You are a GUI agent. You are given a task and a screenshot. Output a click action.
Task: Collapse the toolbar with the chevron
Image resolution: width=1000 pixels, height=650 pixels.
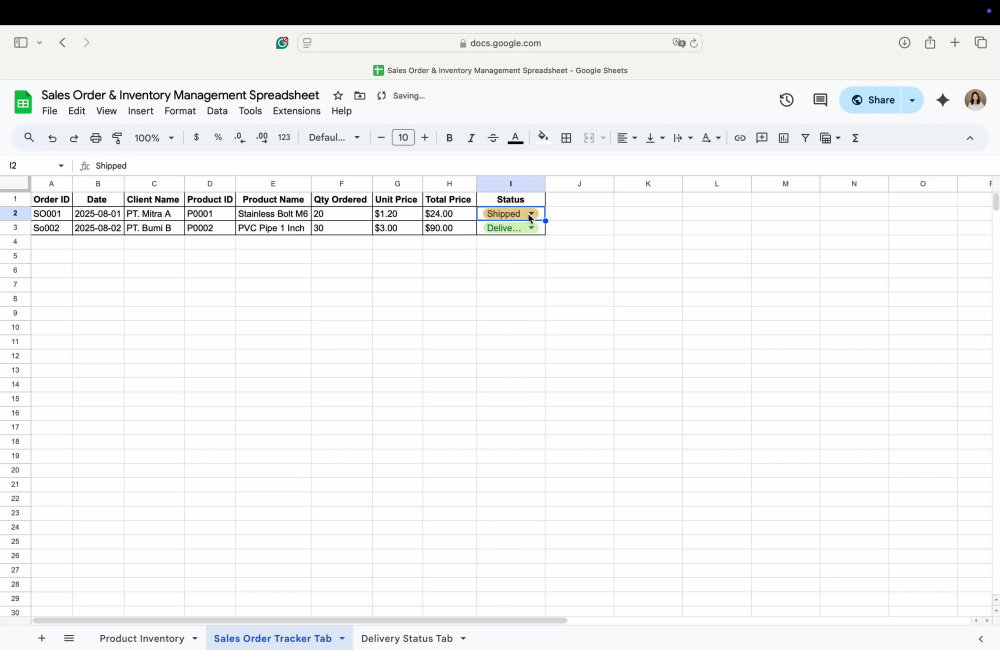(969, 138)
